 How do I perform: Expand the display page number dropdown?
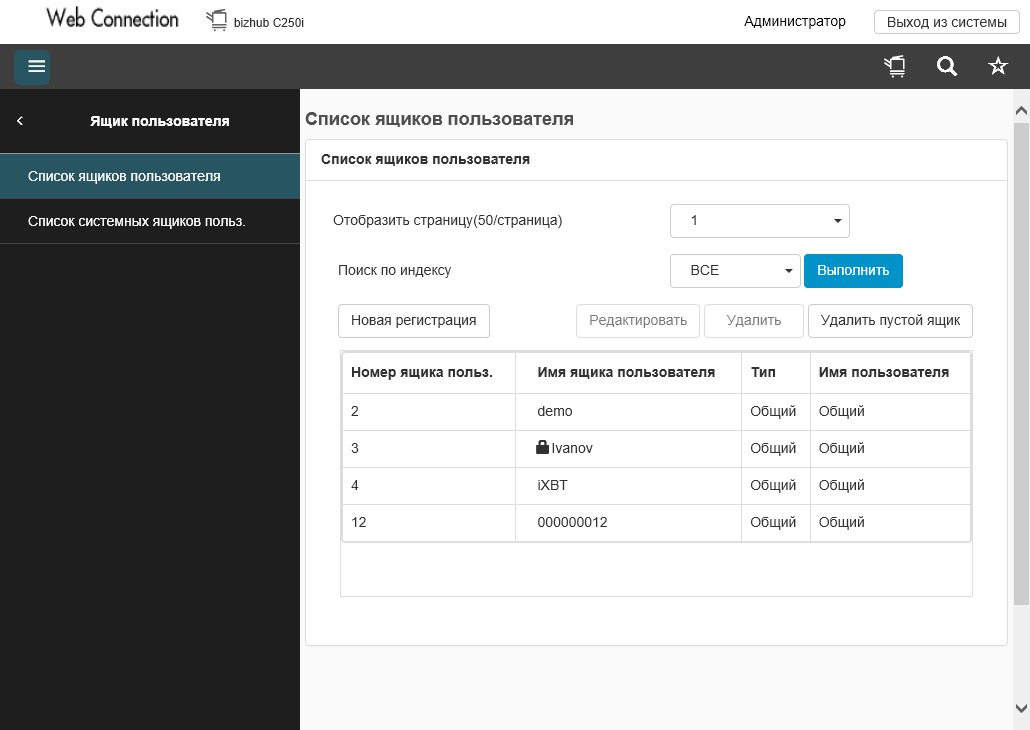(x=759, y=221)
